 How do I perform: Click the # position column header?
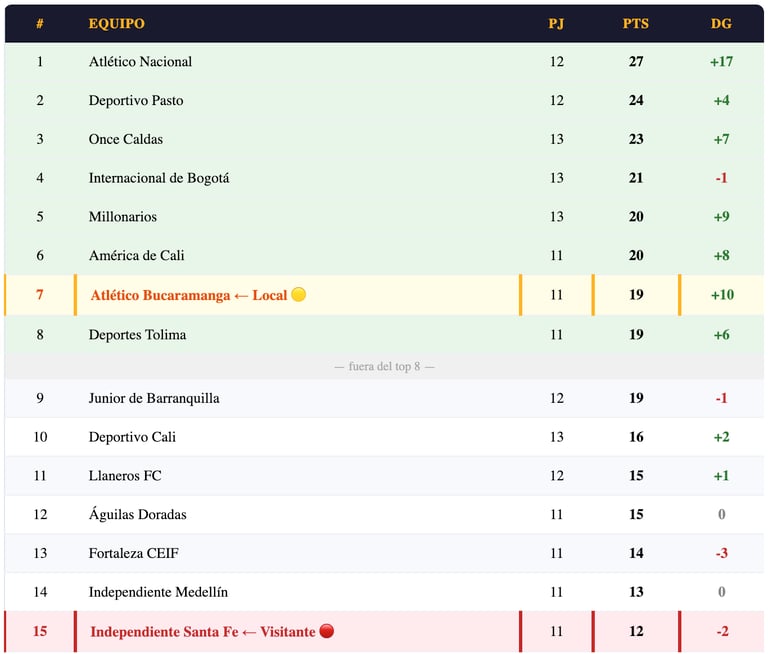click(x=40, y=23)
